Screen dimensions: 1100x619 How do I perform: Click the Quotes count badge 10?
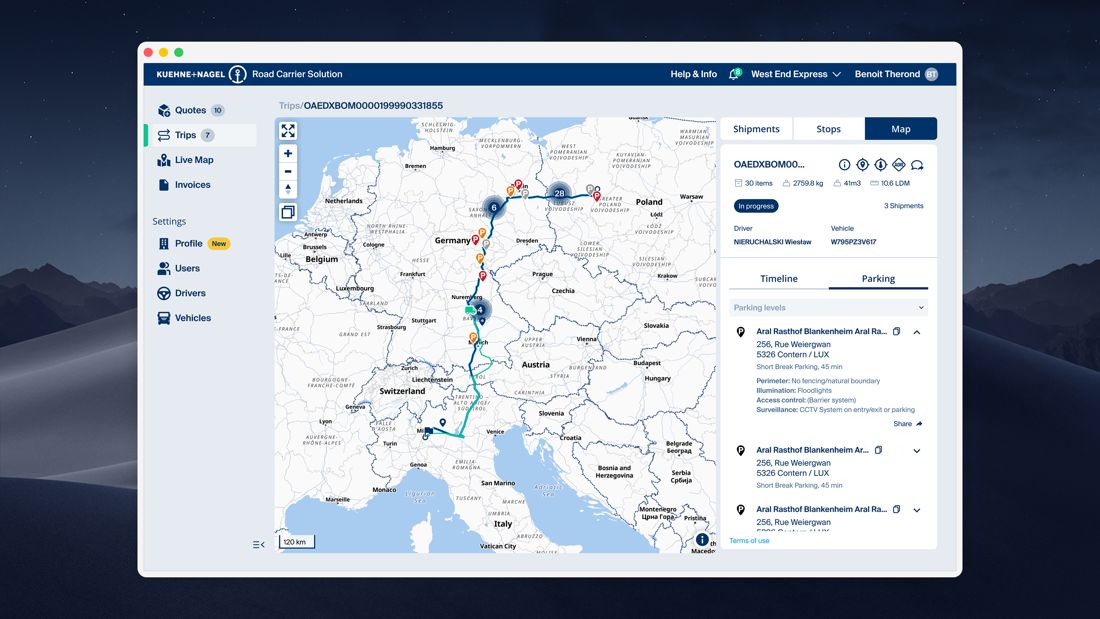coord(217,110)
